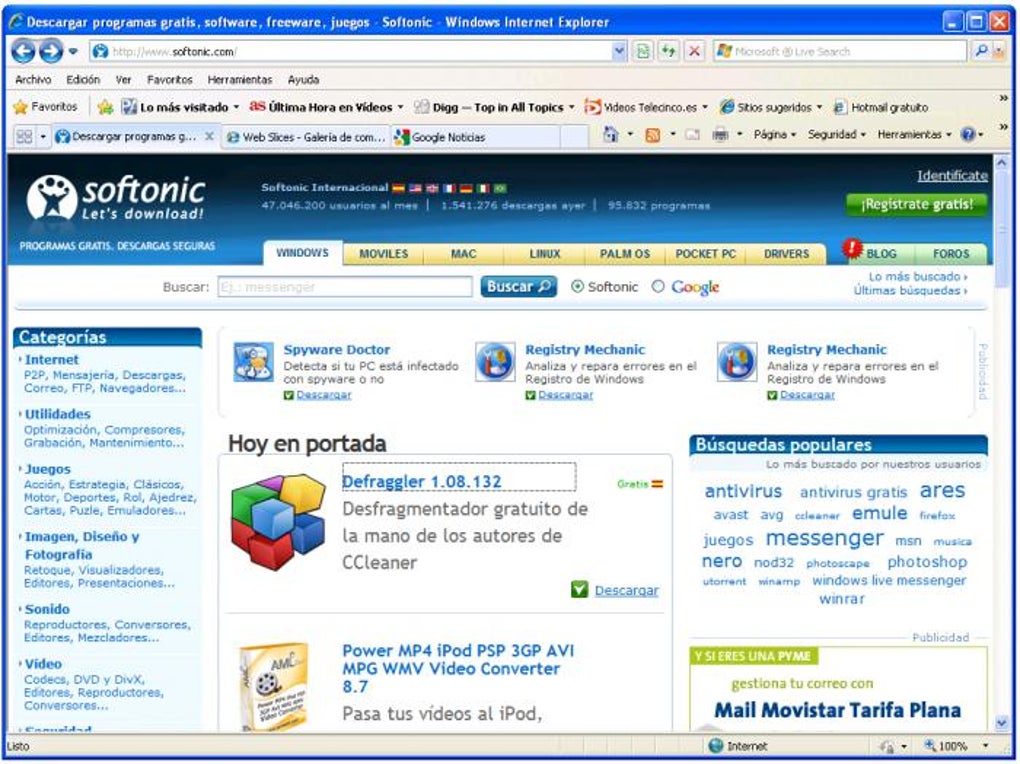Click Descargar link under Spyware Doctor
1020x764 pixels.
coord(324,395)
